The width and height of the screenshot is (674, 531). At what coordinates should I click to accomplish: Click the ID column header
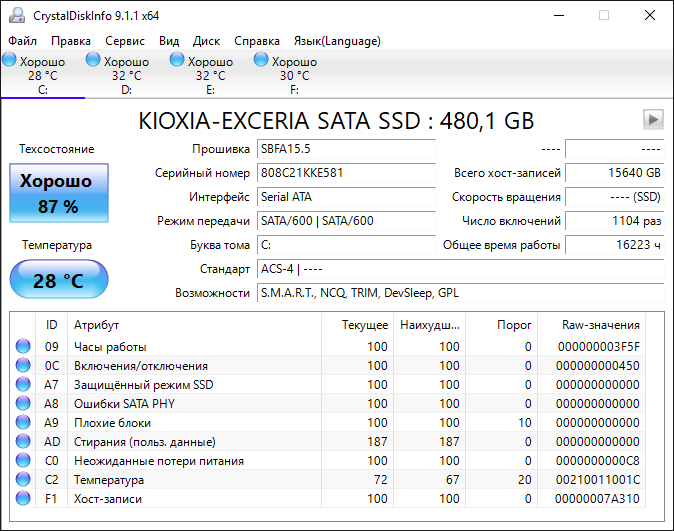(51, 325)
